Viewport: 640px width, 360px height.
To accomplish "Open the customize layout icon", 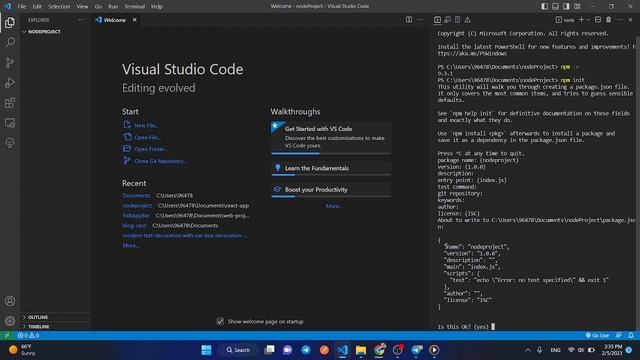I will (577, 7).
